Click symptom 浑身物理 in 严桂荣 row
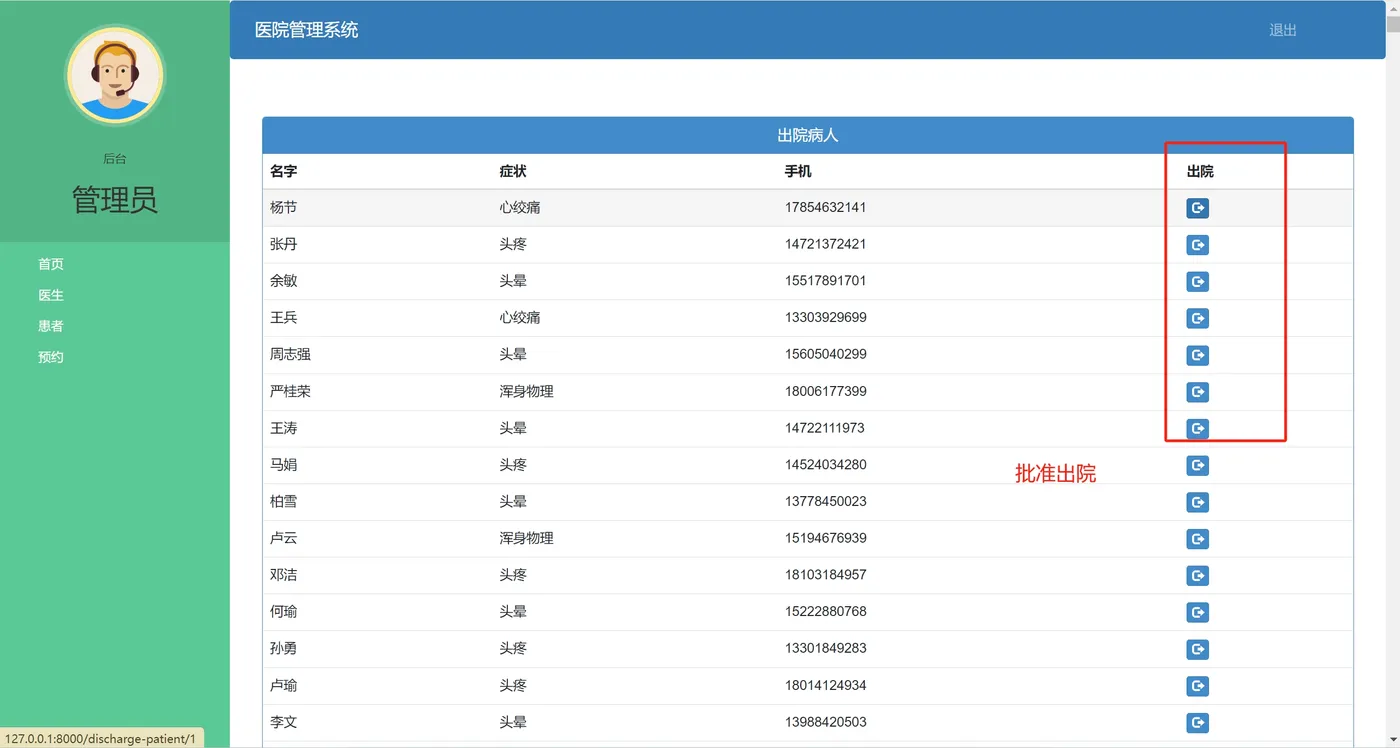 (x=527, y=392)
